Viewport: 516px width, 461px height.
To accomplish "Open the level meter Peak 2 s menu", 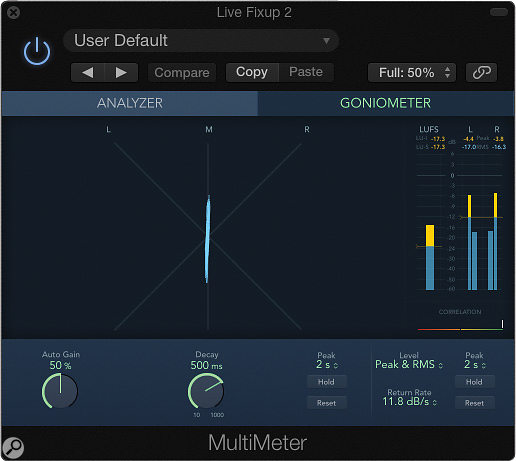I will (475, 365).
